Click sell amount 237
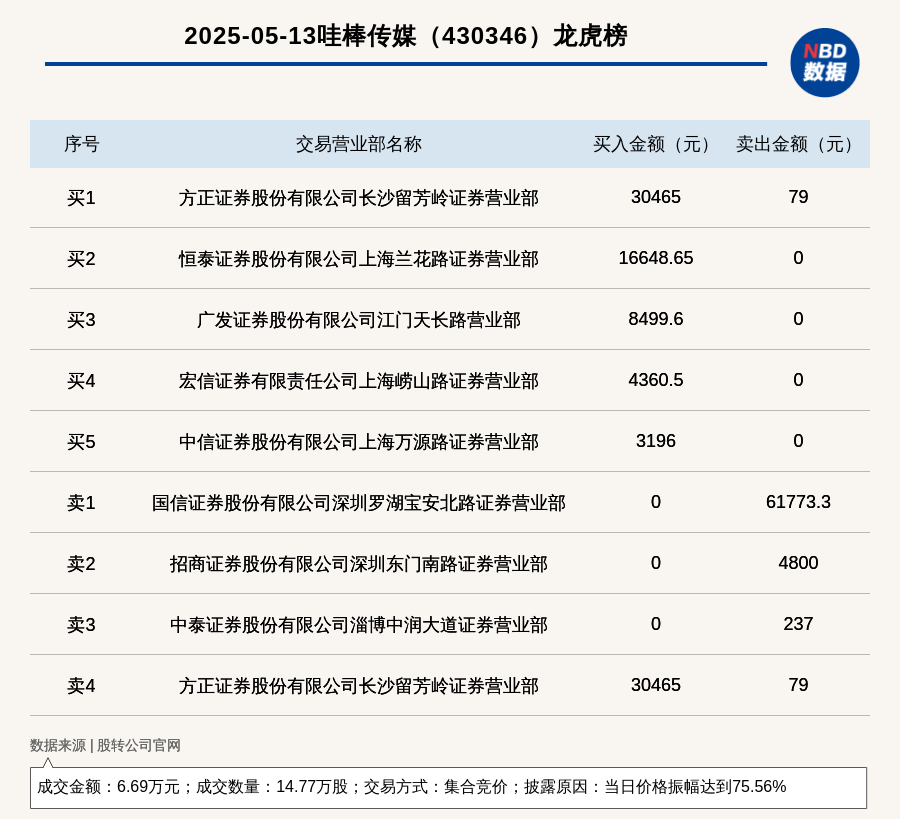The image size is (900, 819). (x=798, y=623)
